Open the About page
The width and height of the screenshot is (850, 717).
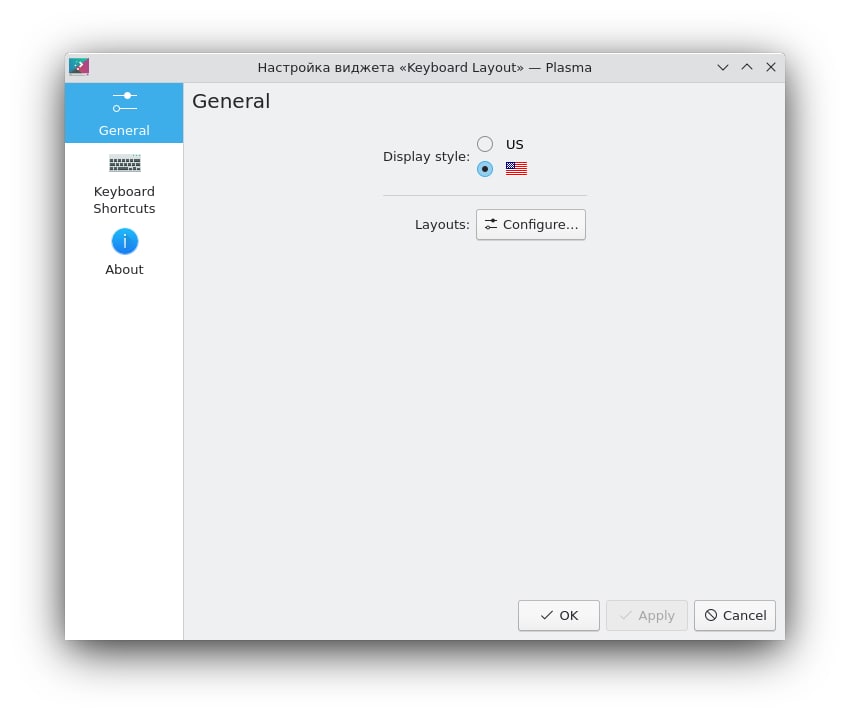(124, 253)
